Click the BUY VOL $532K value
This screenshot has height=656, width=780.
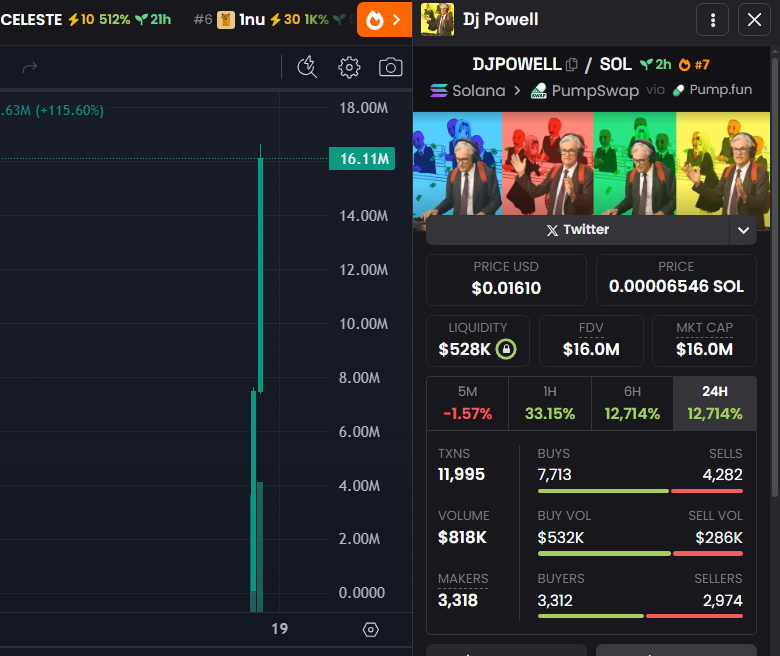pyautogui.click(x=561, y=537)
